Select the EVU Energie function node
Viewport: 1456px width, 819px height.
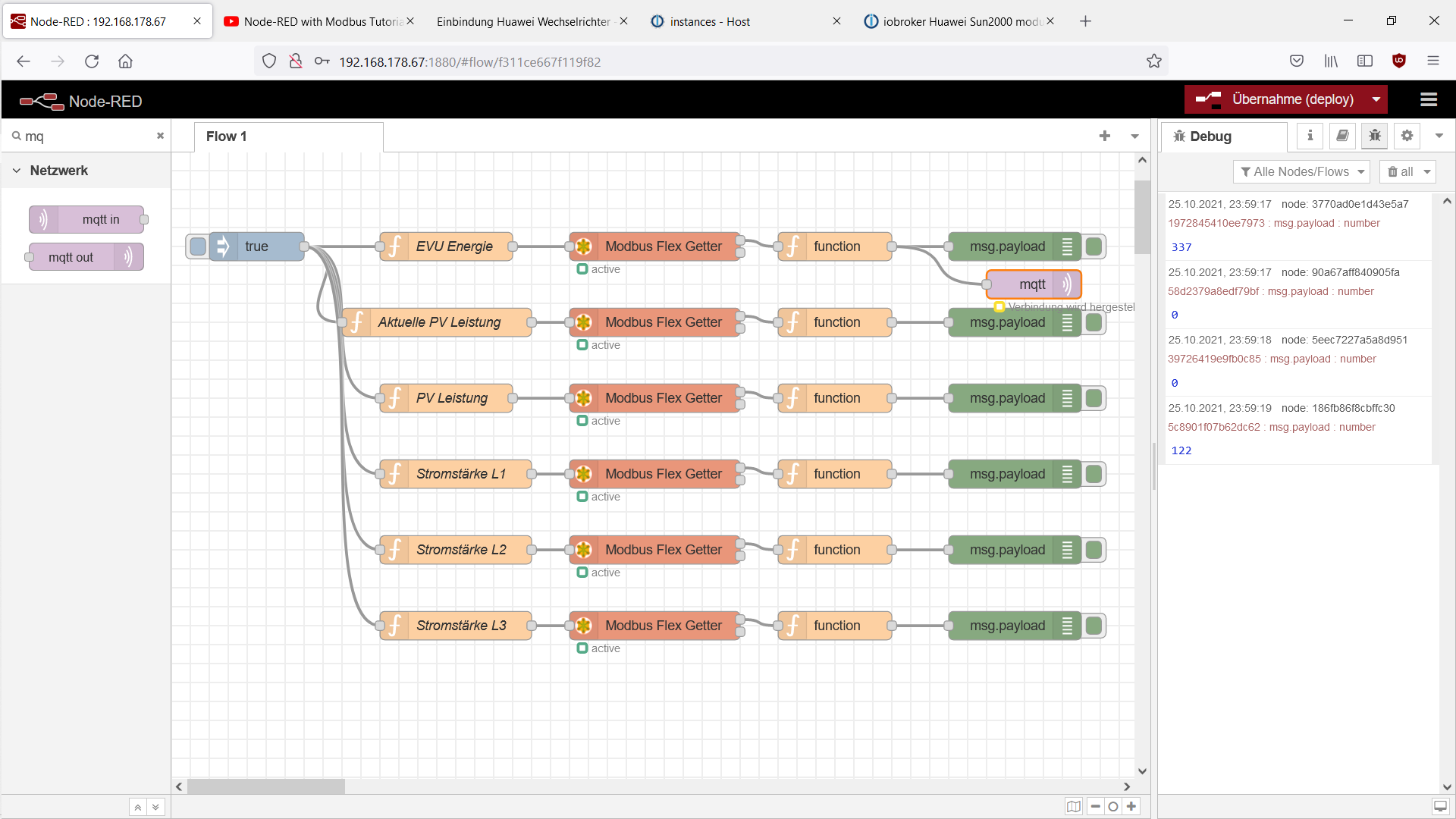(446, 246)
